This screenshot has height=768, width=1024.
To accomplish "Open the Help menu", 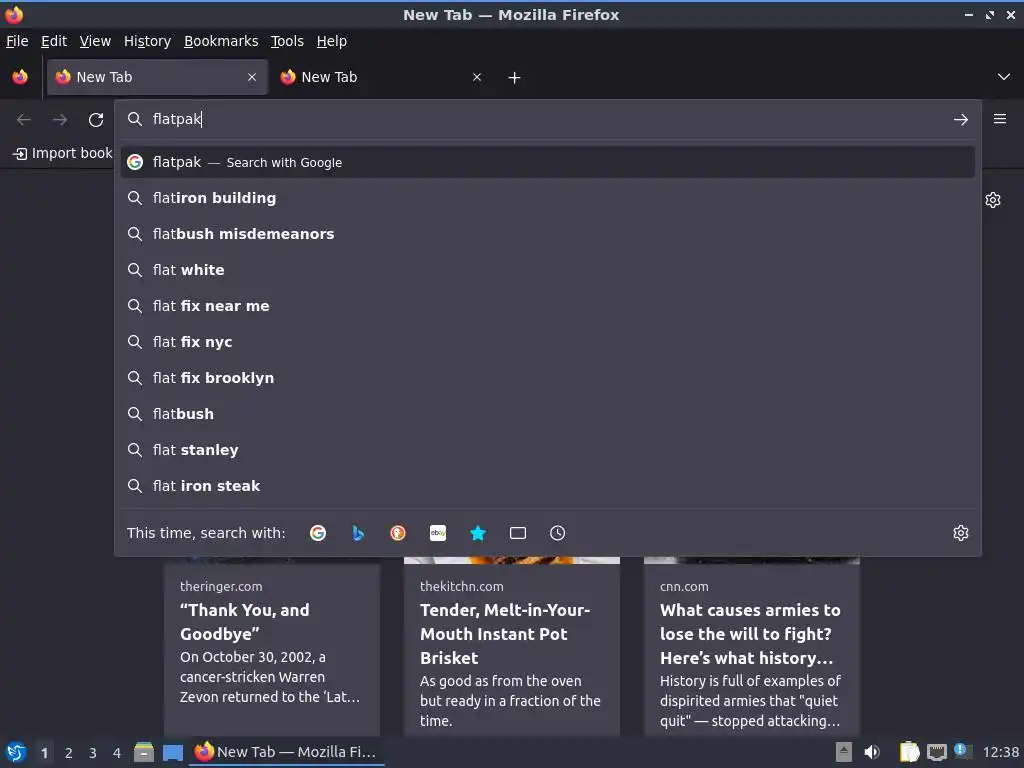I will coord(332,41).
